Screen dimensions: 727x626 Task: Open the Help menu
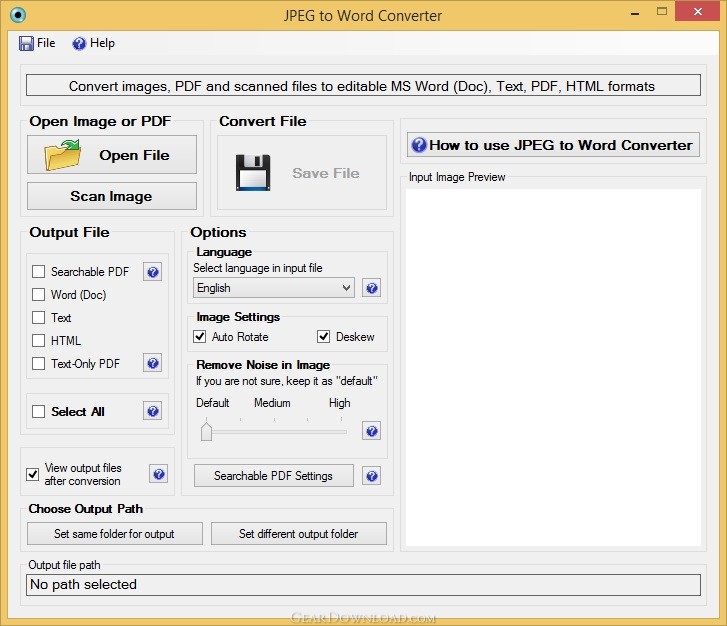point(93,43)
